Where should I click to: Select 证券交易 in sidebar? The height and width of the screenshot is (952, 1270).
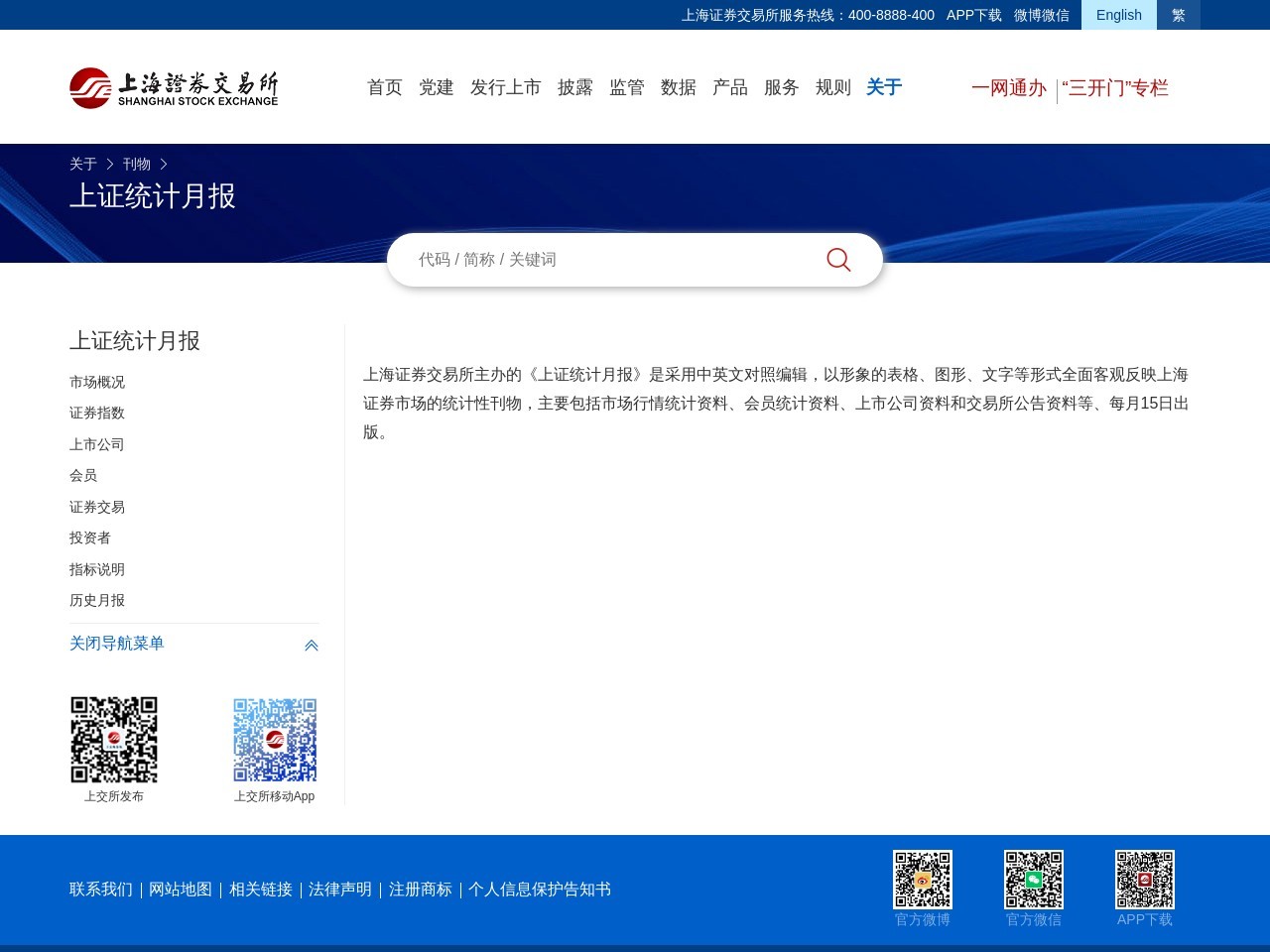click(97, 507)
